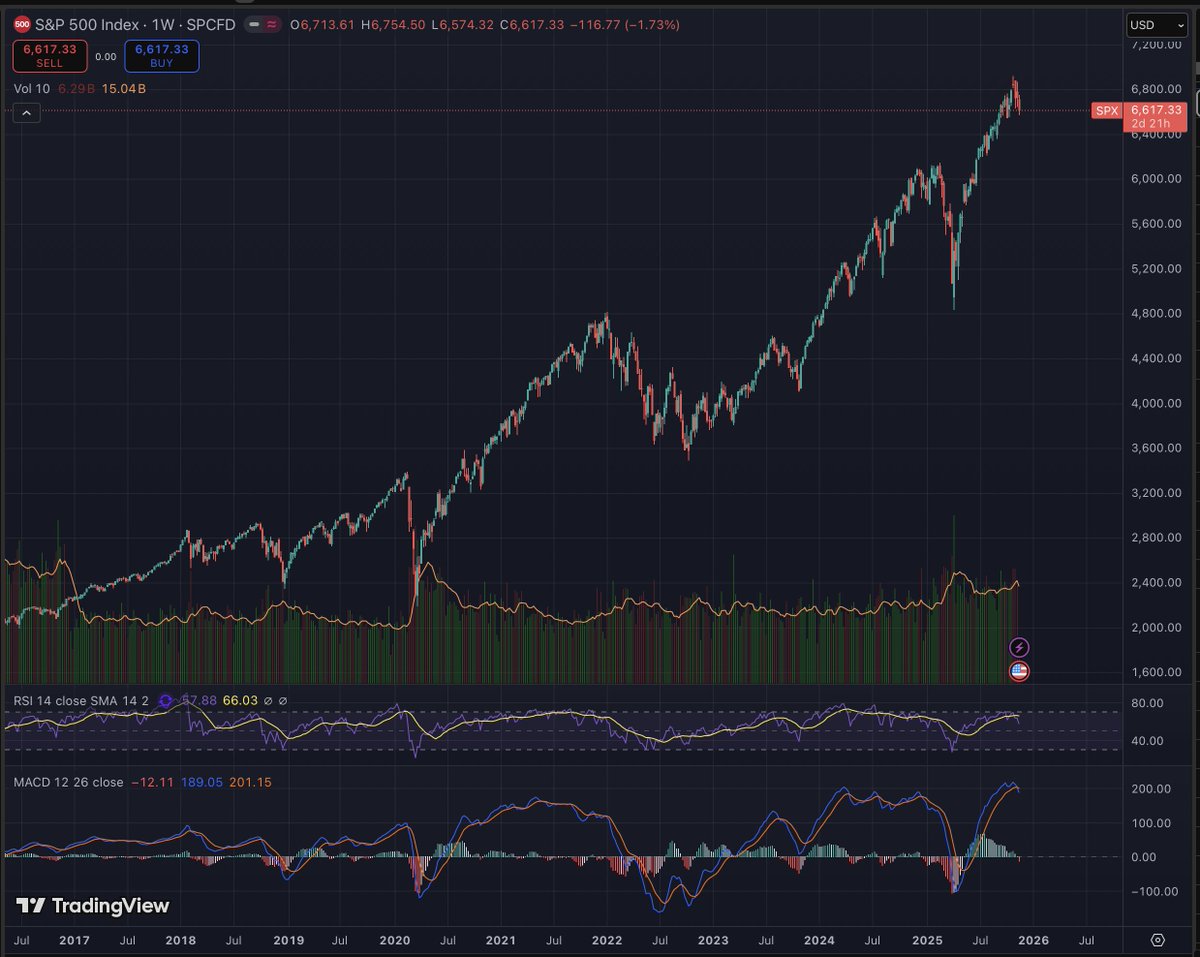Click the 15.04B volume average value

pos(124,88)
